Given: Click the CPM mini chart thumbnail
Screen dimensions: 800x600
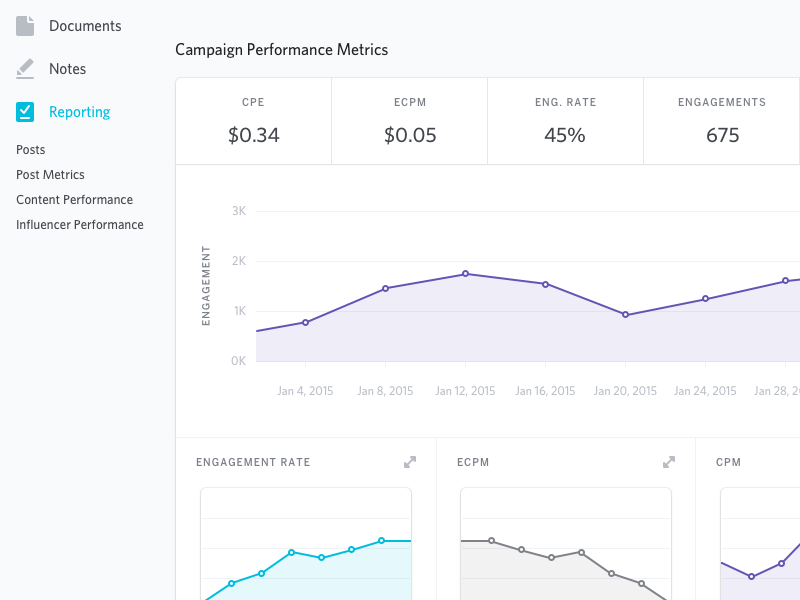Looking at the screenshot, I should 760,545.
